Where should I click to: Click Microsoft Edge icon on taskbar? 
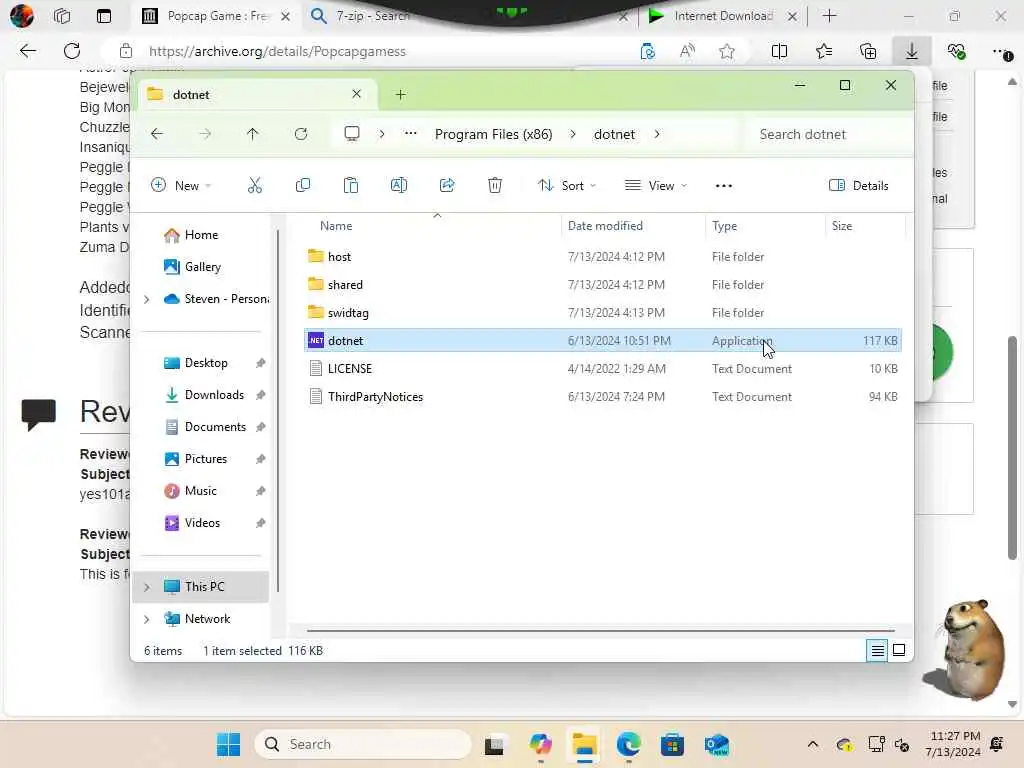(x=628, y=744)
